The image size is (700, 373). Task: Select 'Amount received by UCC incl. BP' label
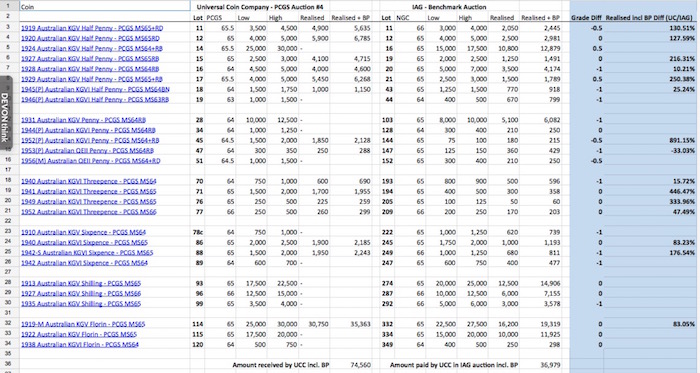tap(280, 365)
